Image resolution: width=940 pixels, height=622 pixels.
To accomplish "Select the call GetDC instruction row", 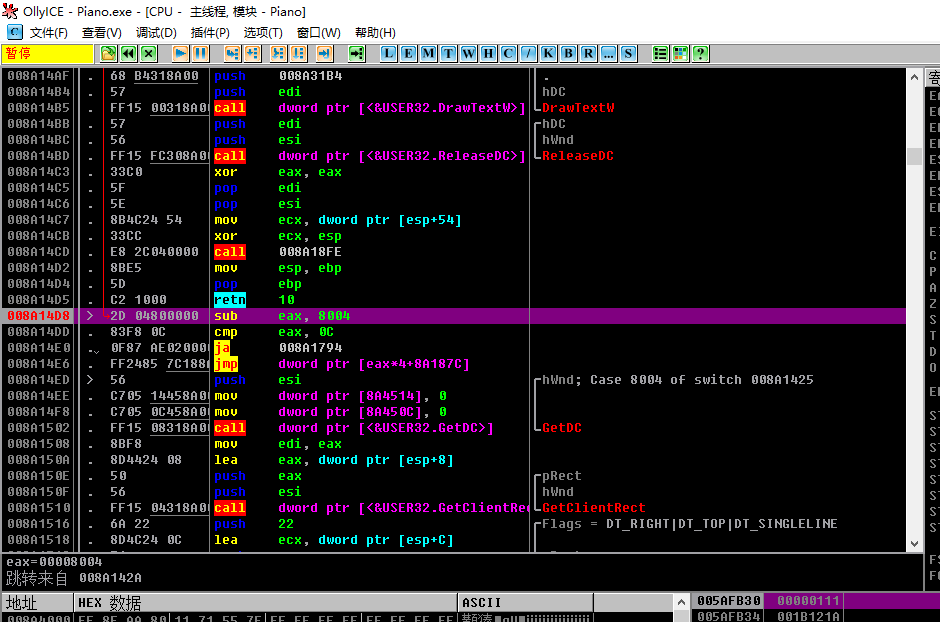I will [454, 428].
